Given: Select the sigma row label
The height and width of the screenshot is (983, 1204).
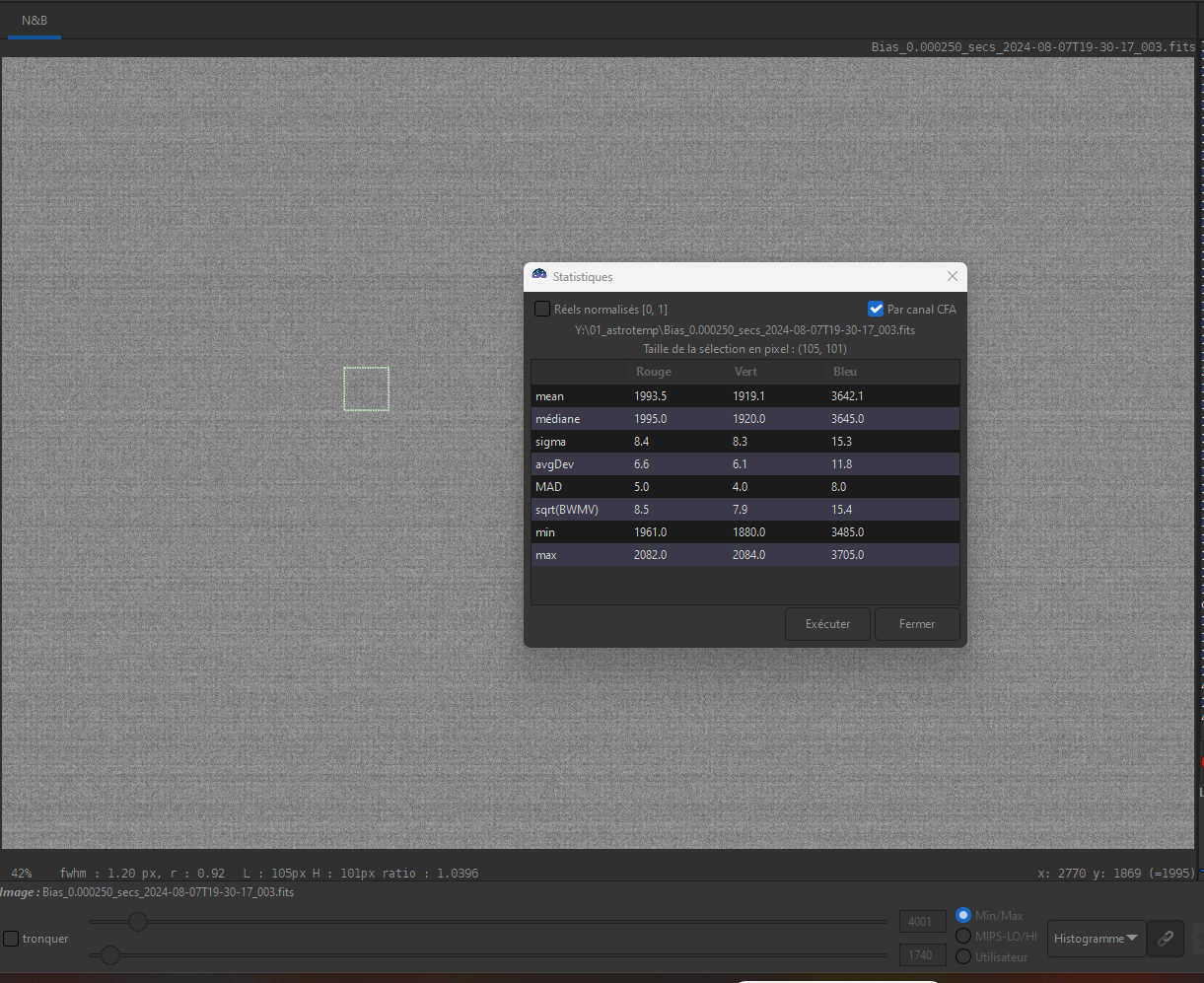Looking at the screenshot, I should 550,442.
